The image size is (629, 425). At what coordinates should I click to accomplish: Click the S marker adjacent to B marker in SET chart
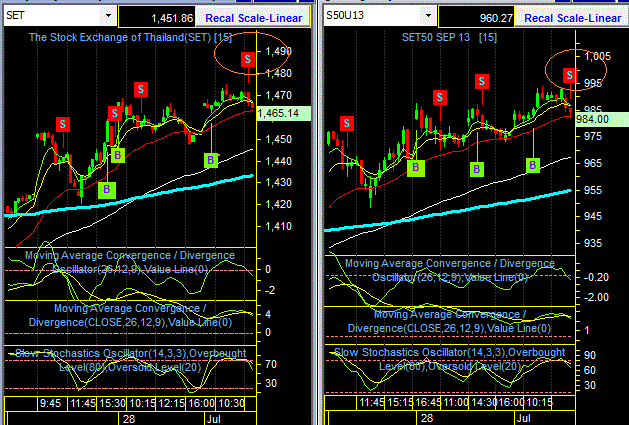click(115, 114)
